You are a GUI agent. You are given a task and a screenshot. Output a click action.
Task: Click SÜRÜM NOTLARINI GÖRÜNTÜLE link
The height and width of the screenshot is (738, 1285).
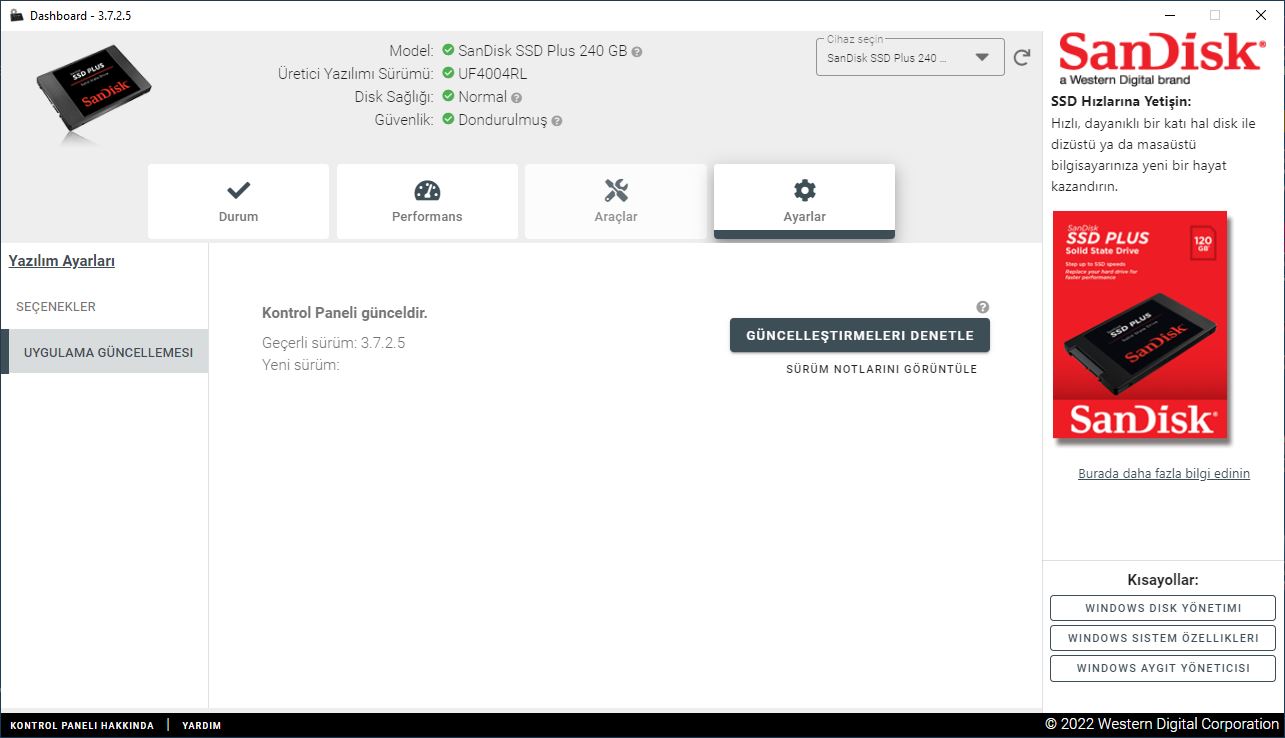click(882, 369)
